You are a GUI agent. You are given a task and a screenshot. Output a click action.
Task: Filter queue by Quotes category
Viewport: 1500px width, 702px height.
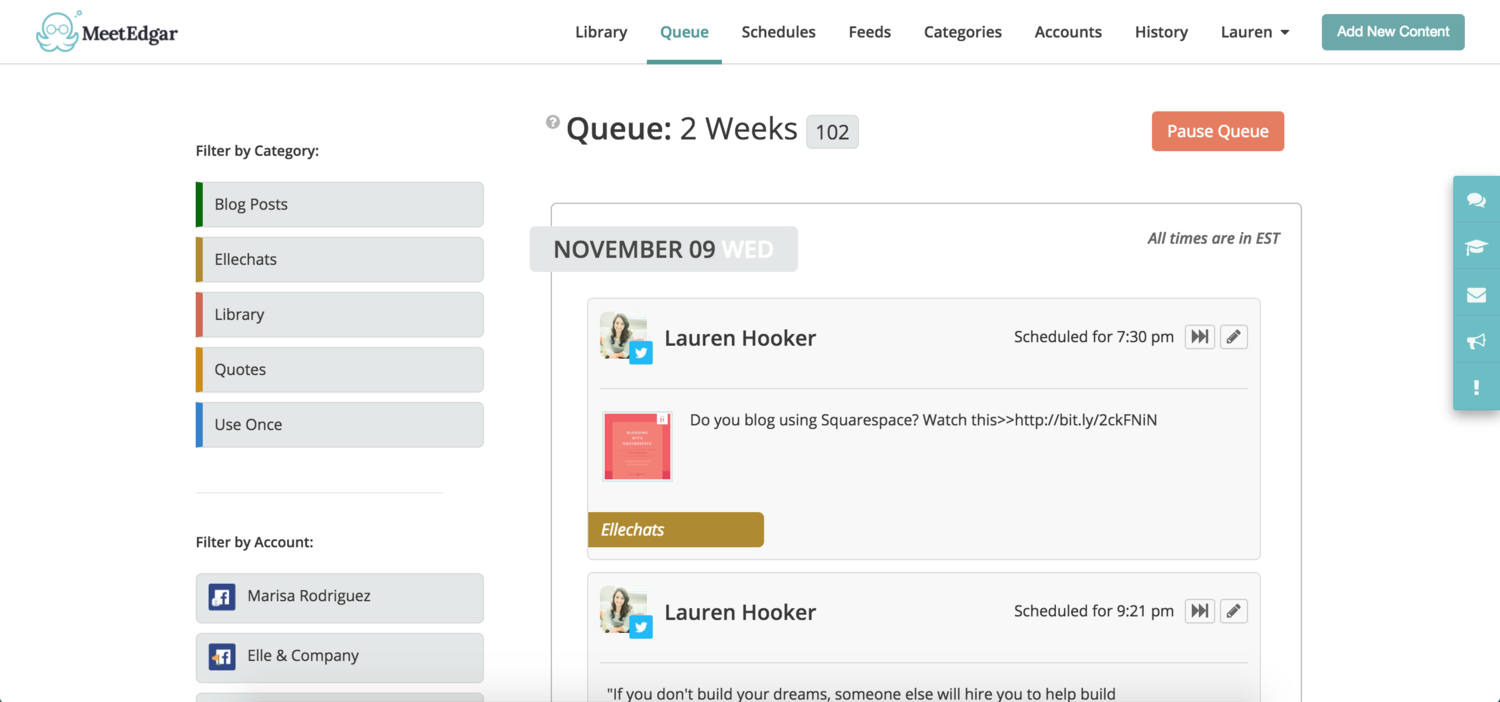(x=340, y=369)
